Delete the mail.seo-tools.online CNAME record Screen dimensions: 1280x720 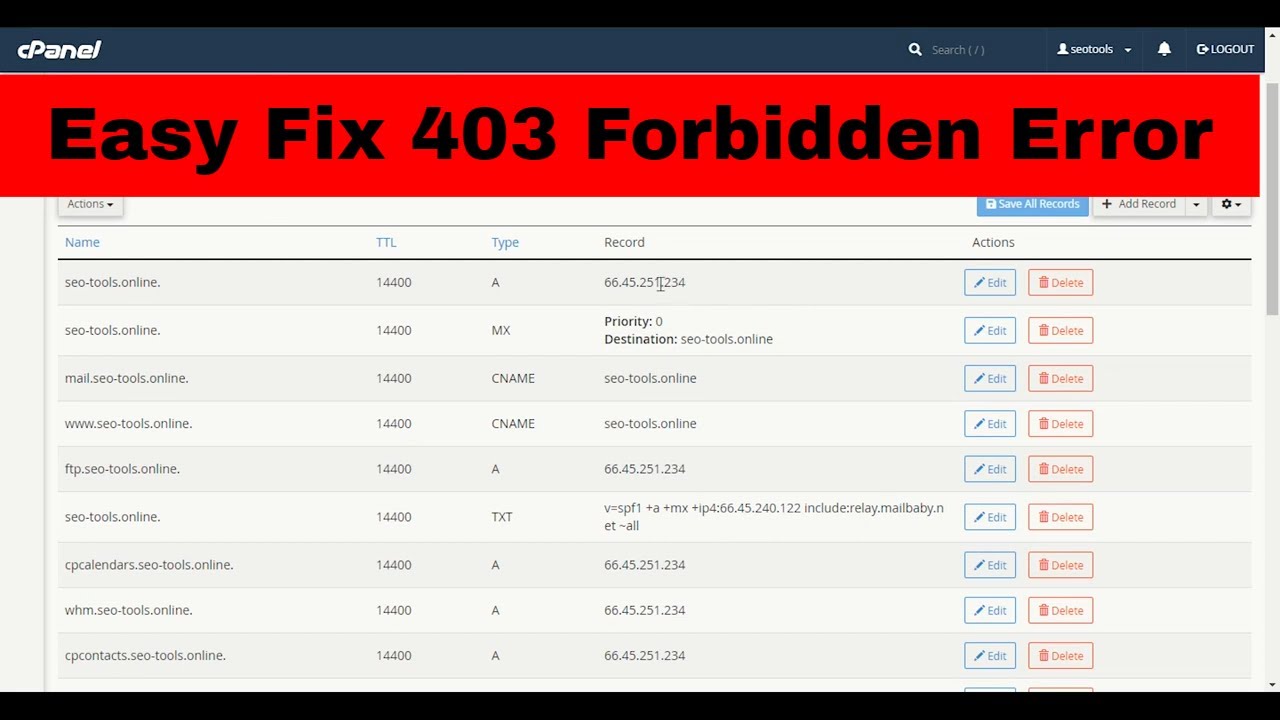tap(1060, 379)
